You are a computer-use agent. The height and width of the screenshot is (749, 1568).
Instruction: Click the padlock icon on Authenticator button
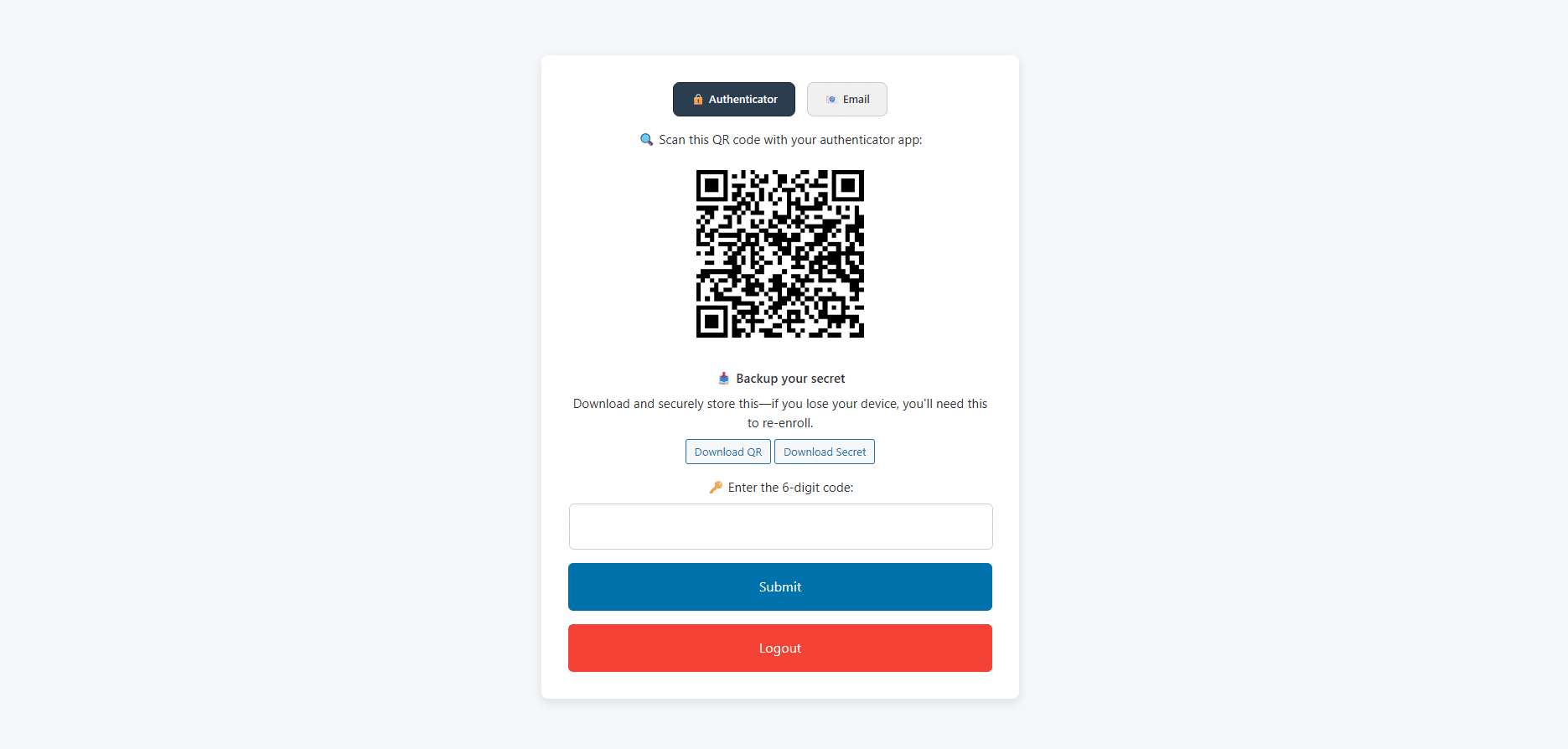[x=697, y=99]
